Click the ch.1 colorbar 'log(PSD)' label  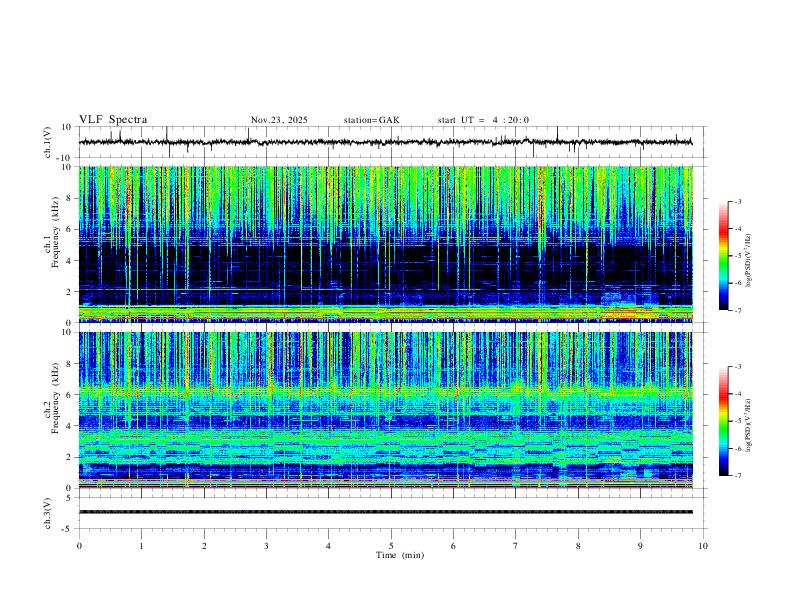[749, 261]
